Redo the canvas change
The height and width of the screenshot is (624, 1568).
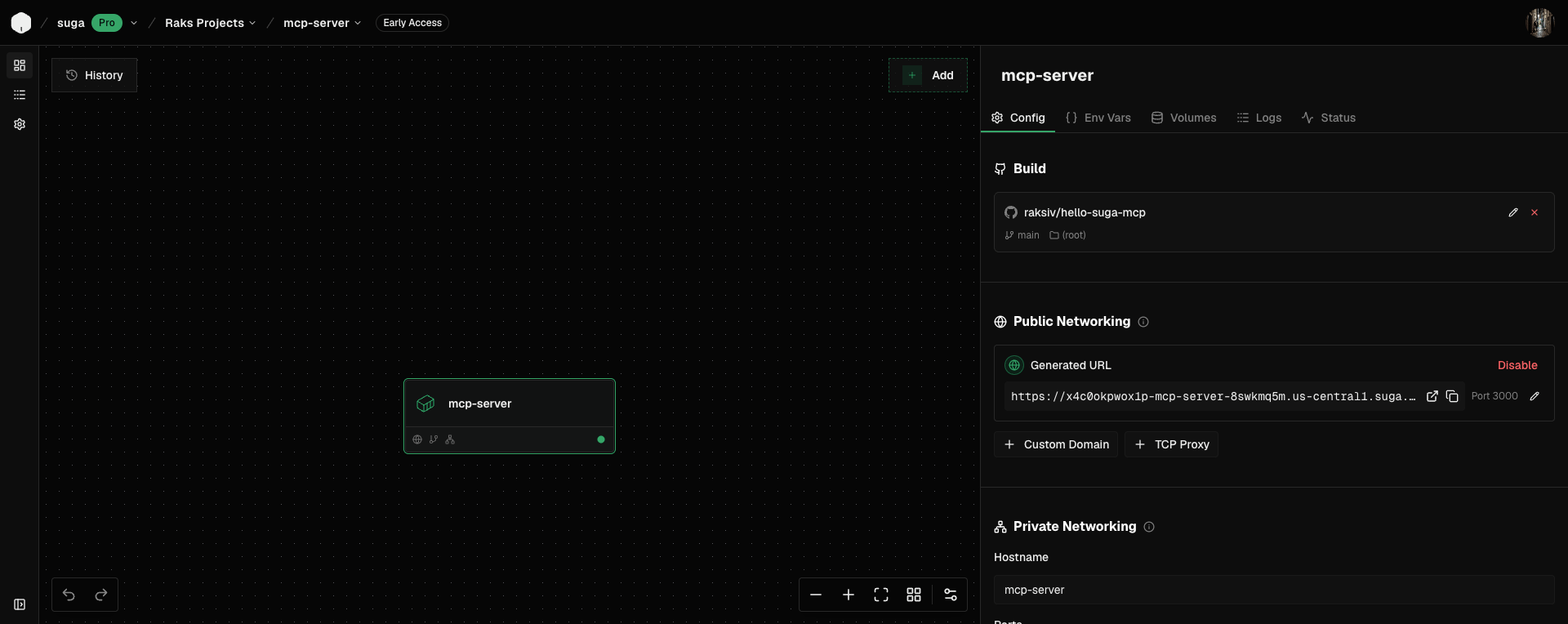coord(101,595)
